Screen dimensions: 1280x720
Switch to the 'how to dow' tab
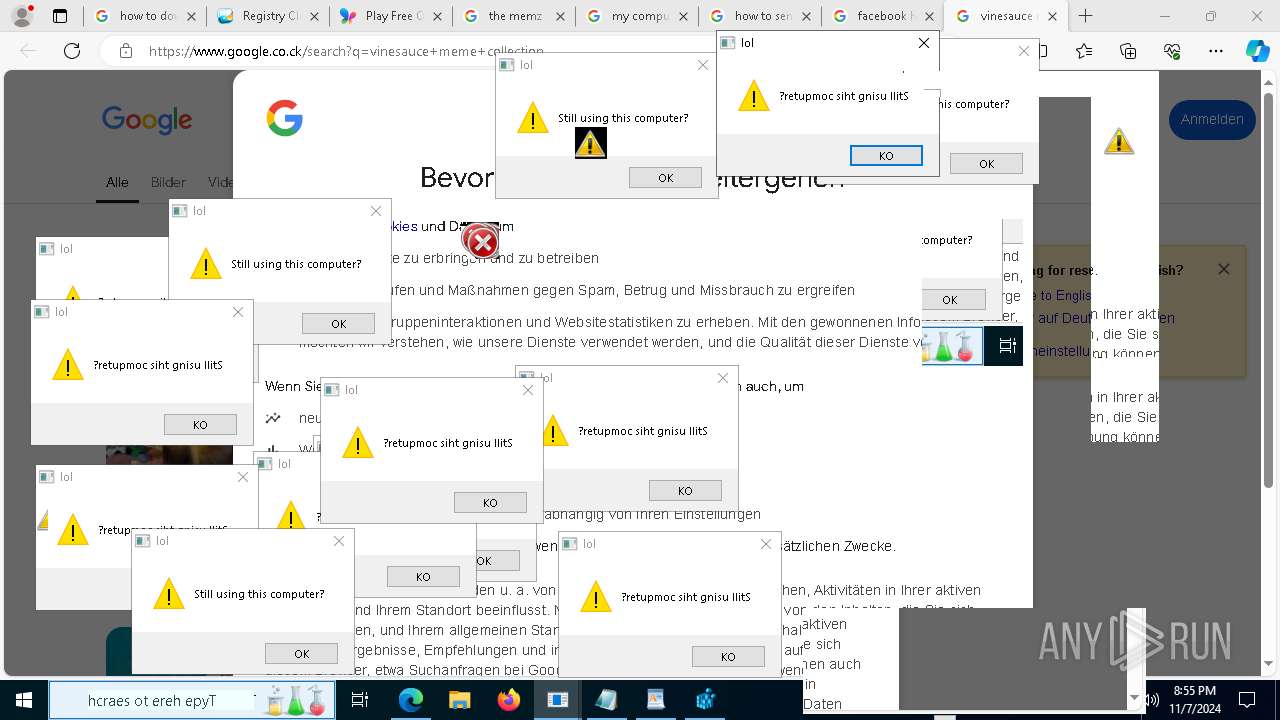144,16
